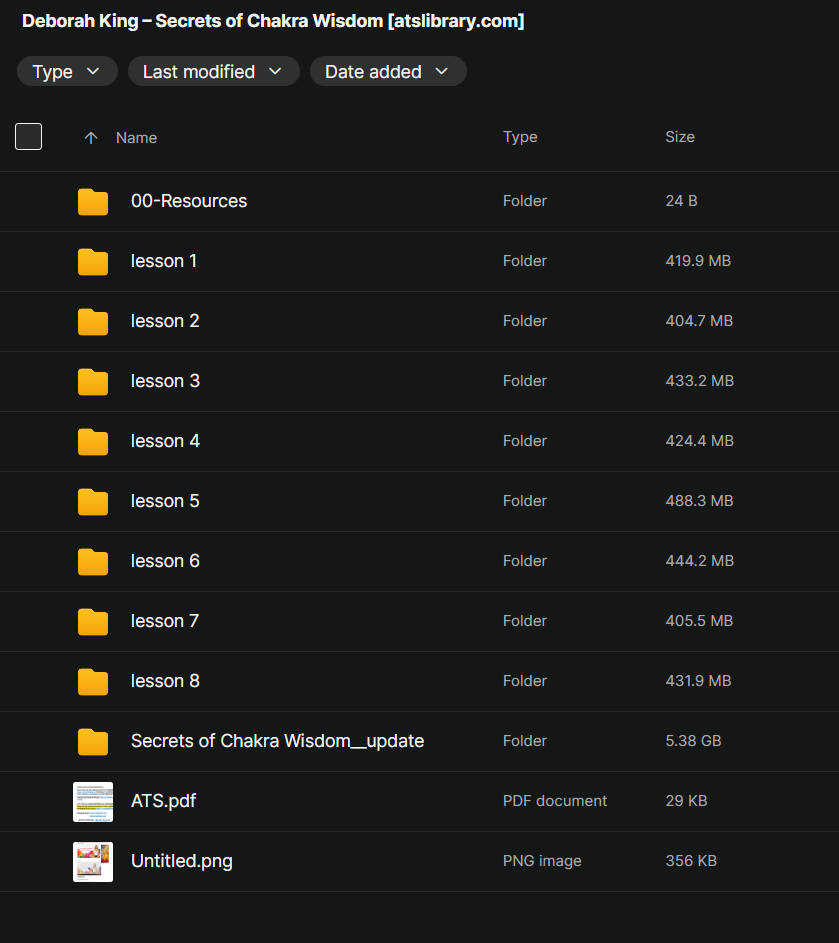This screenshot has height=943, width=839.
Task: Select the ATS.pdf file name
Action: (164, 801)
